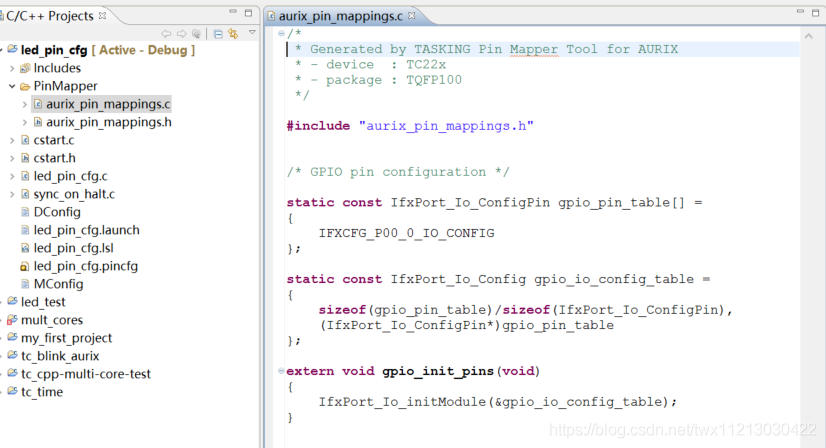This screenshot has height=448, width=826.
Task: Click the gpio_io_config_table declaration
Action: (x=614, y=279)
